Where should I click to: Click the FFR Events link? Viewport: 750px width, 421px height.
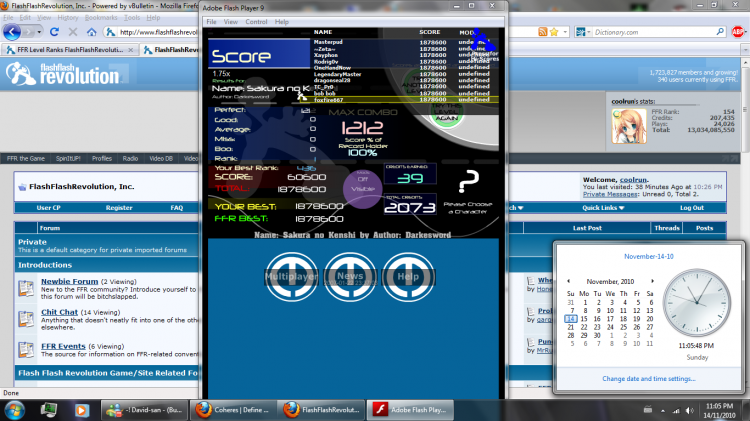[x=63, y=346]
